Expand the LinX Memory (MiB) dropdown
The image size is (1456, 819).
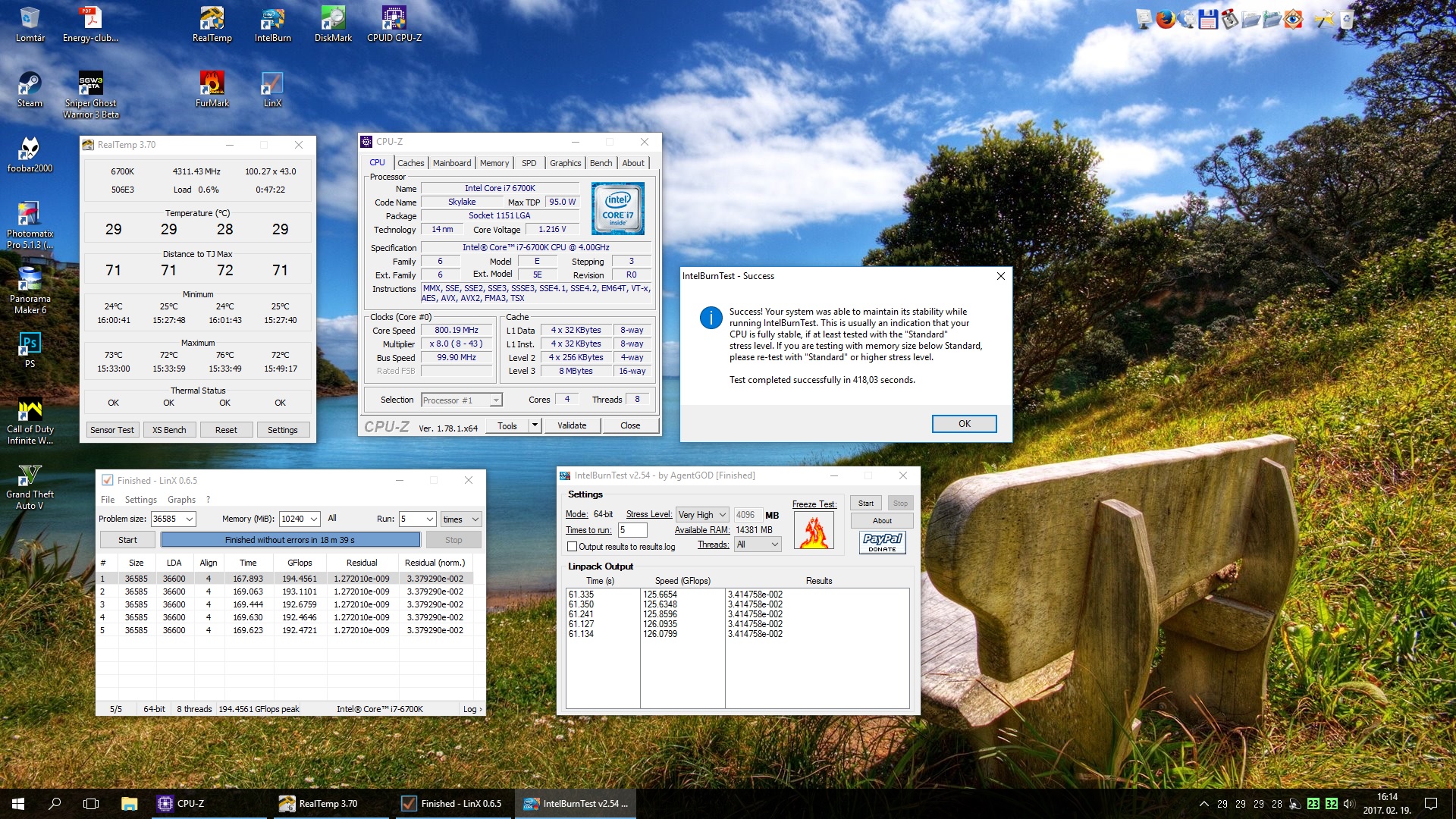coord(312,519)
